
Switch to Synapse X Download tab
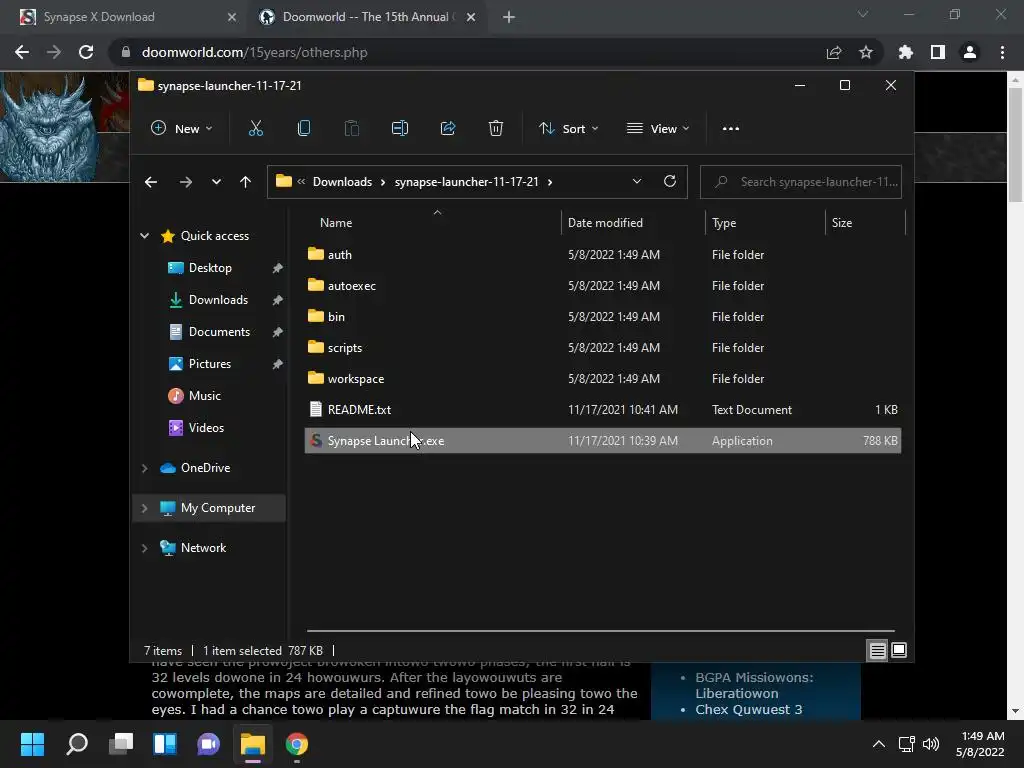124,17
